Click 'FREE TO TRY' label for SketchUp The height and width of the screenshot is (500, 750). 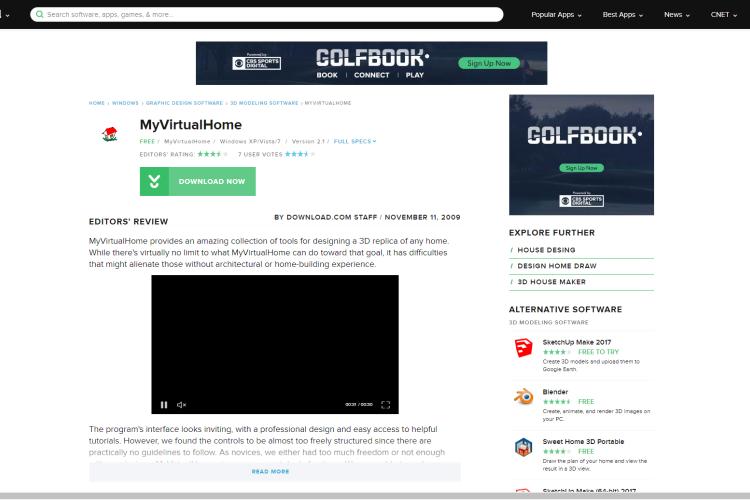598,352
